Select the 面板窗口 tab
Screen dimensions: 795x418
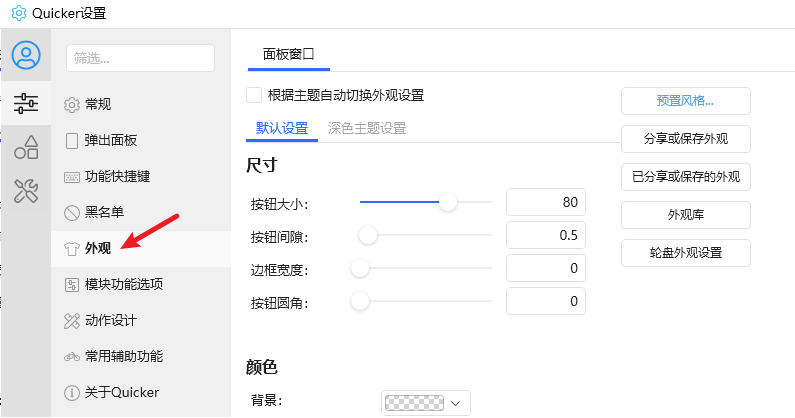288,55
